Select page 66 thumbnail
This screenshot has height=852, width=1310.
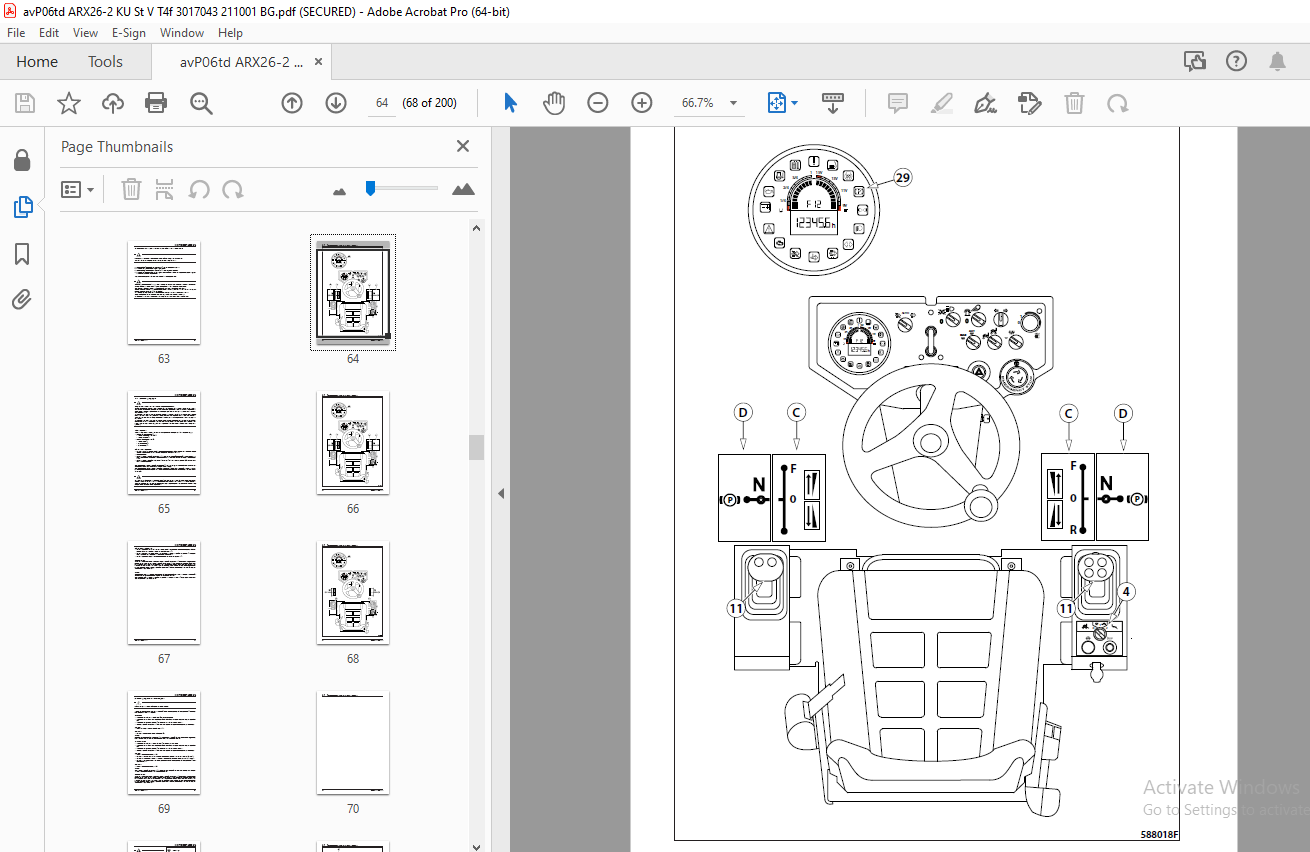pos(353,443)
